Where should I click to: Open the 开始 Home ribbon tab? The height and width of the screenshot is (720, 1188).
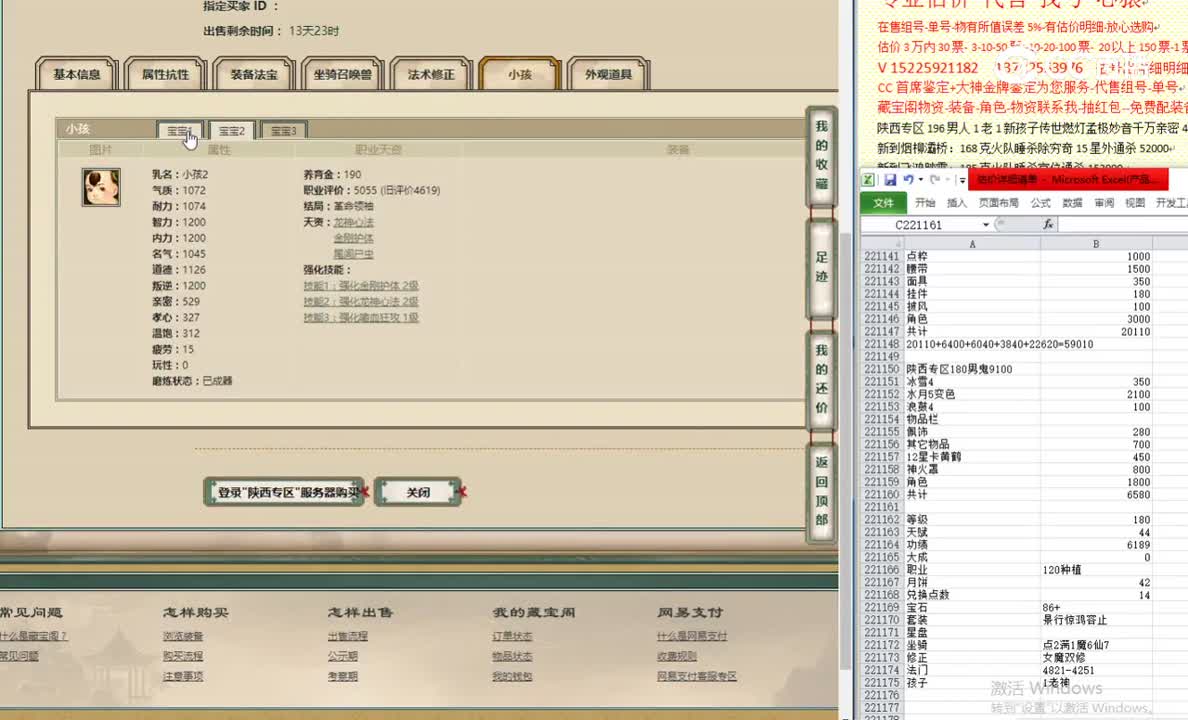(x=925, y=202)
